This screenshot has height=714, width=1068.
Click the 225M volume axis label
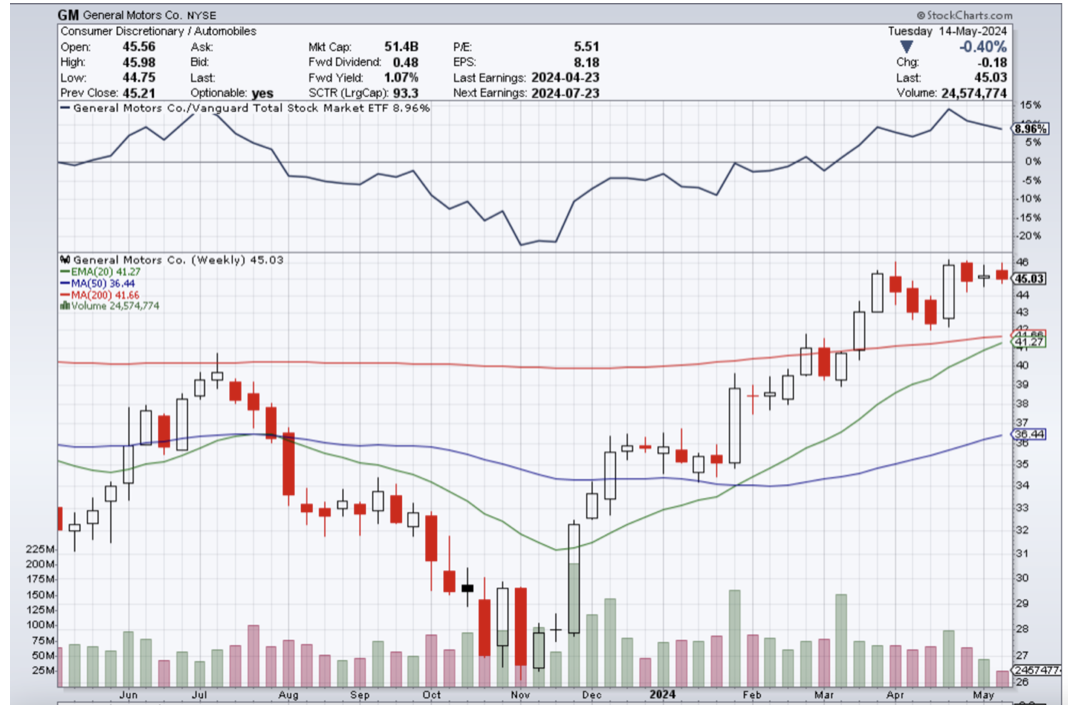41,549
